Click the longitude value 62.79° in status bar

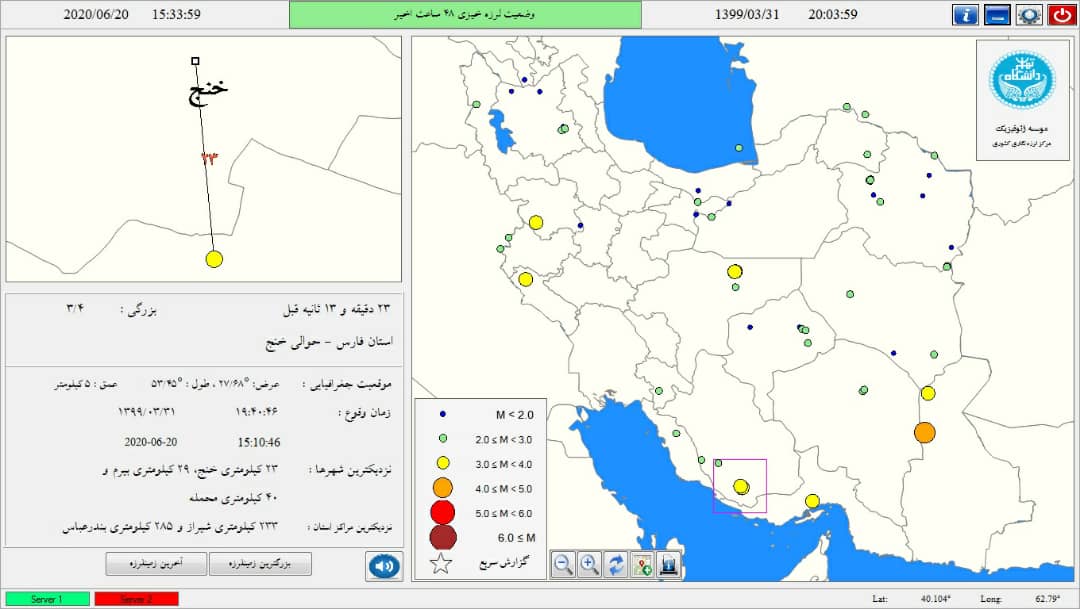pyautogui.click(x=1047, y=599)
